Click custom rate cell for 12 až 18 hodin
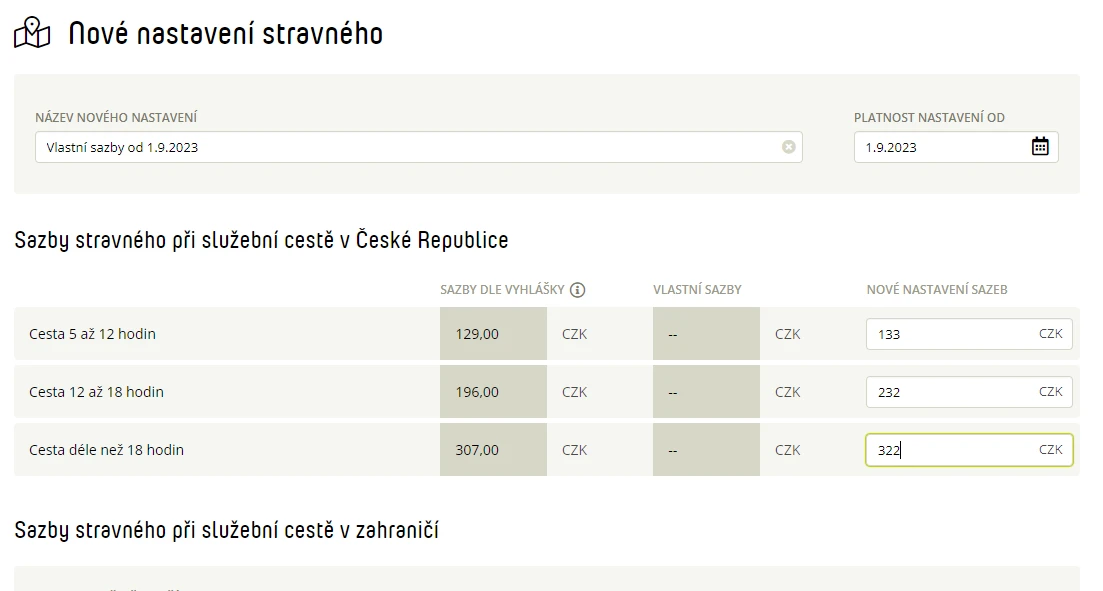The height and width of the screenshot is (591, 1103). click(706, 392)
